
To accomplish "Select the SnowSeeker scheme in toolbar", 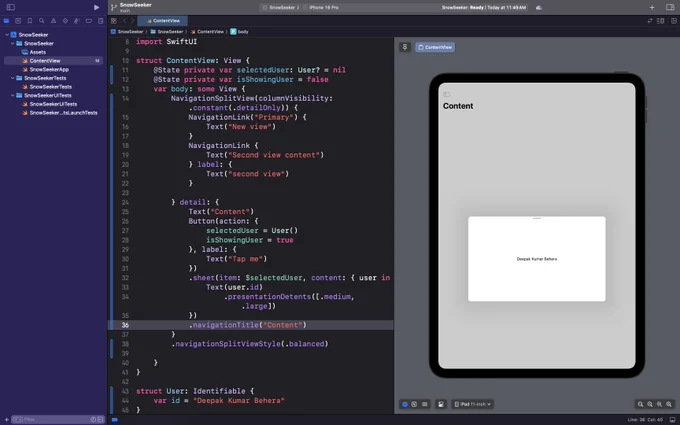I will (x=281, y=7).
